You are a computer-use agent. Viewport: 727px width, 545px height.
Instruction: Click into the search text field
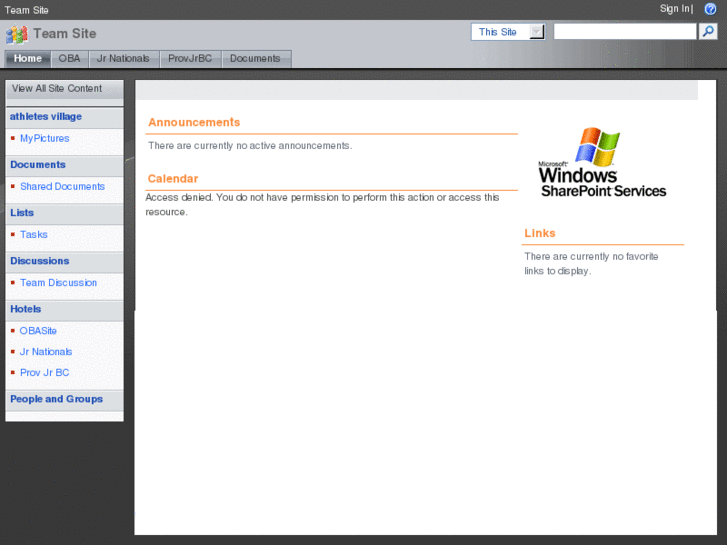pyautogui.click(x=625, y=32)
